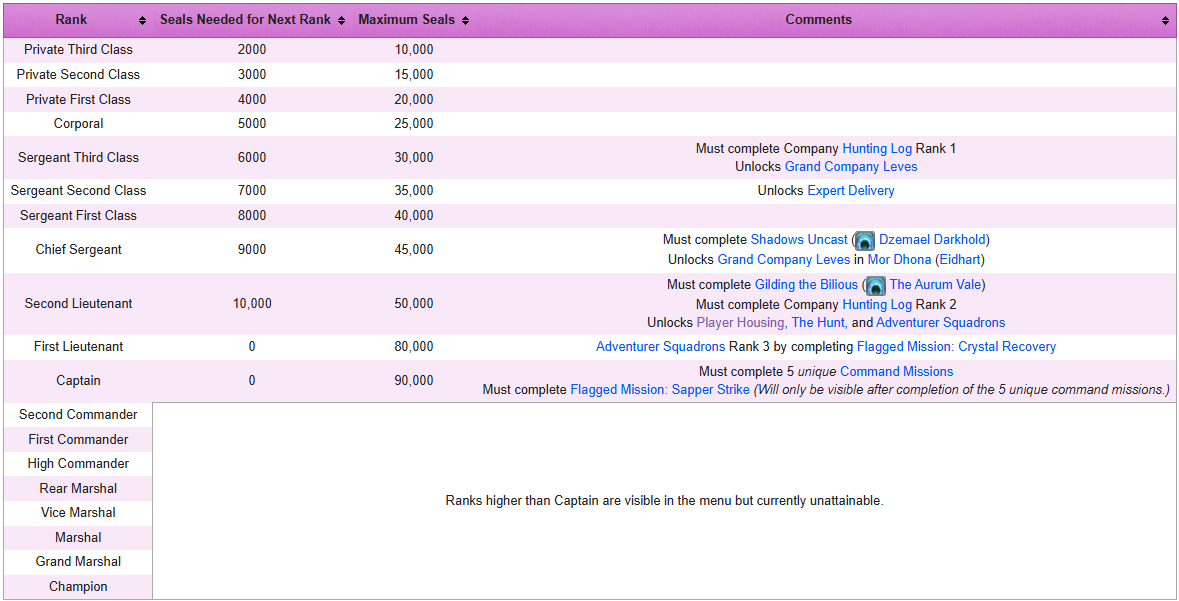Click the 15,000 maximum seals value
The height and width of the screenshot is (601, 1179).
pos(414,74)
